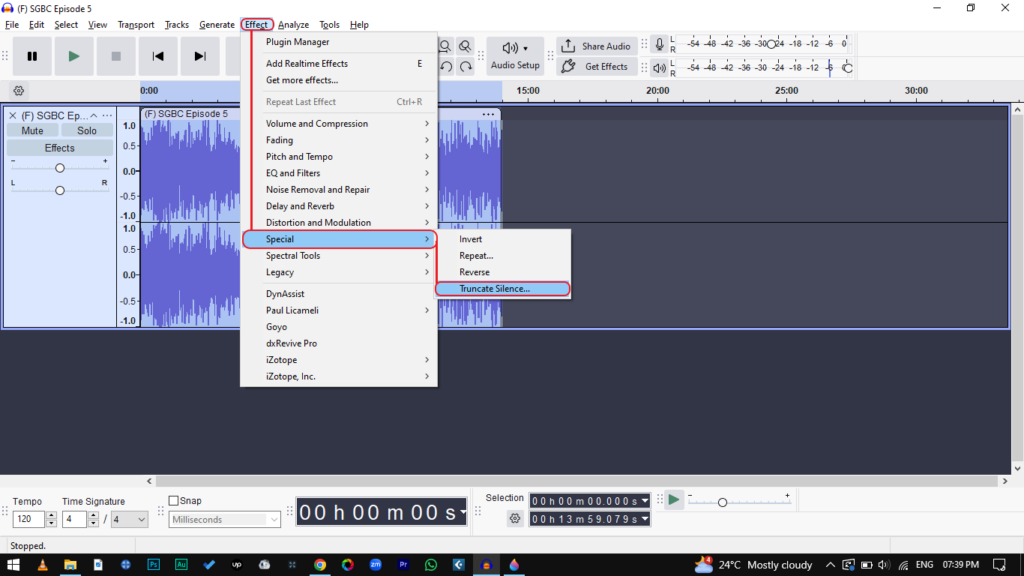The width and height of the screenshot is (1024, 576).
Task: Expand the Milliseconds snap unit dropdown
Action: (274, 520)
